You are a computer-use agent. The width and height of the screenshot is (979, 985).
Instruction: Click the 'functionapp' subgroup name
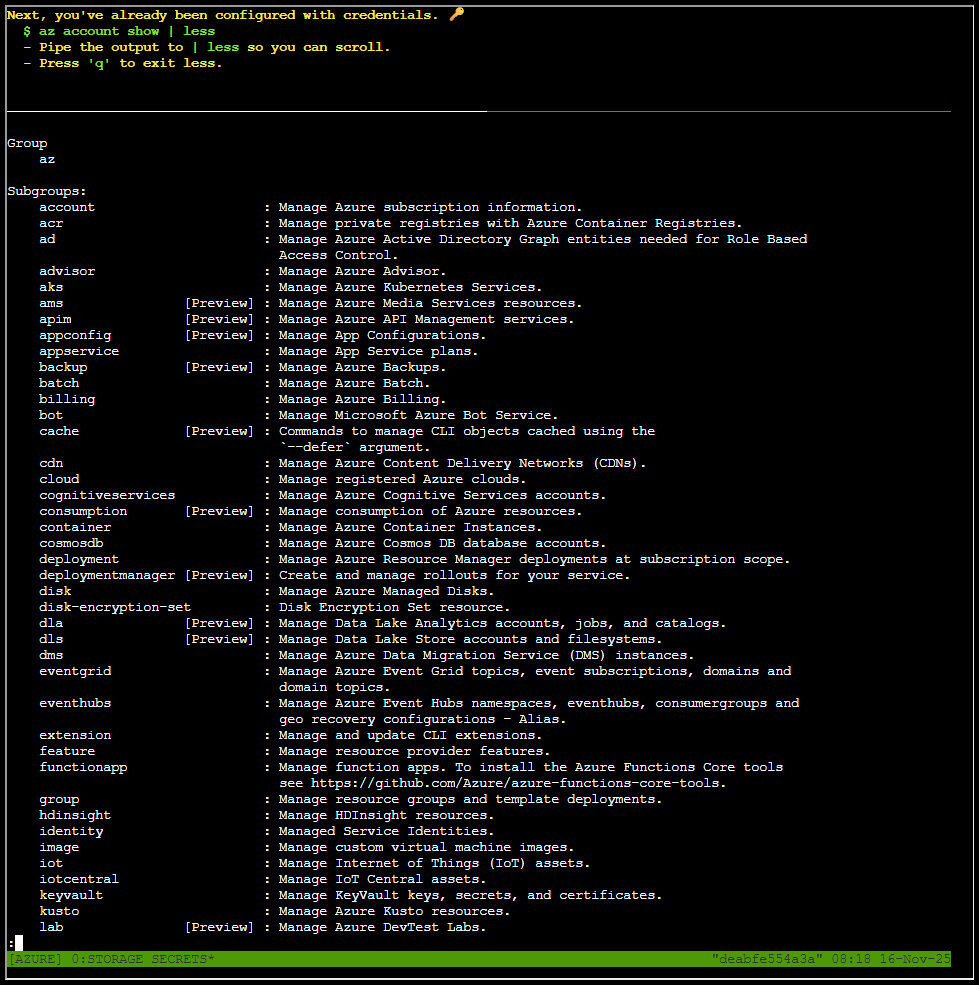click(x=83, y=767)
